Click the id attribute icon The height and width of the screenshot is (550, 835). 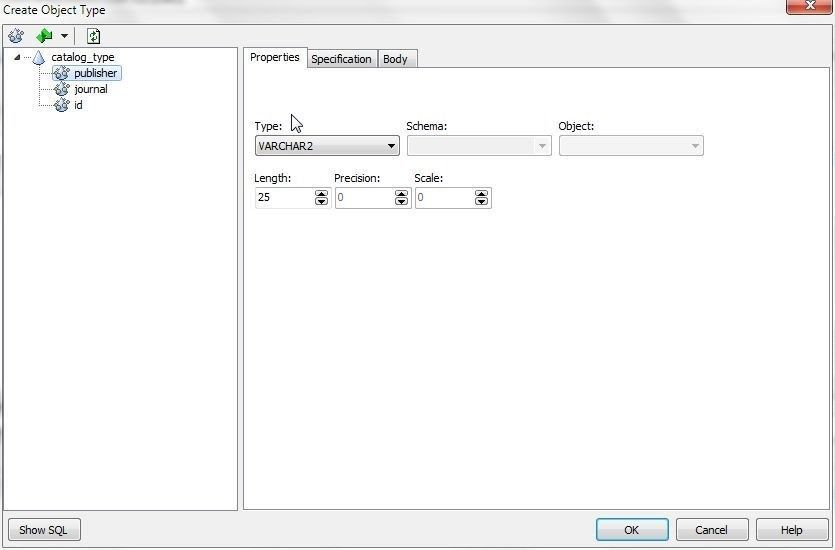click(x=62, y=105)
